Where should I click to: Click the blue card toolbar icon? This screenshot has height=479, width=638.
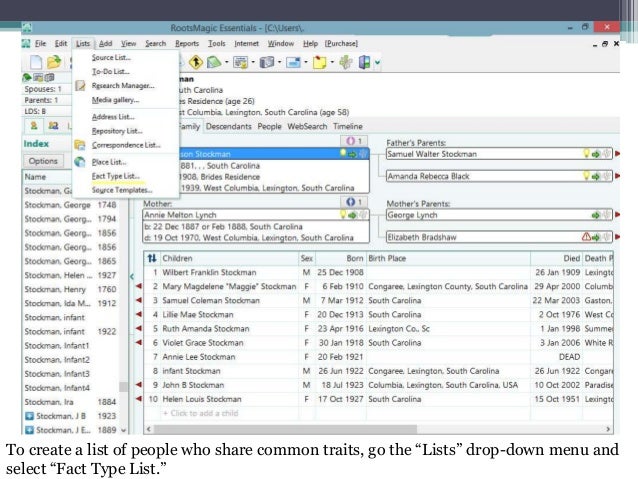click(293, 62)
